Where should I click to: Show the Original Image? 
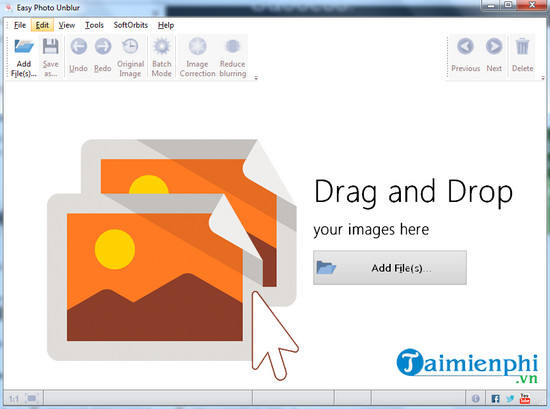tap(130, 57)
